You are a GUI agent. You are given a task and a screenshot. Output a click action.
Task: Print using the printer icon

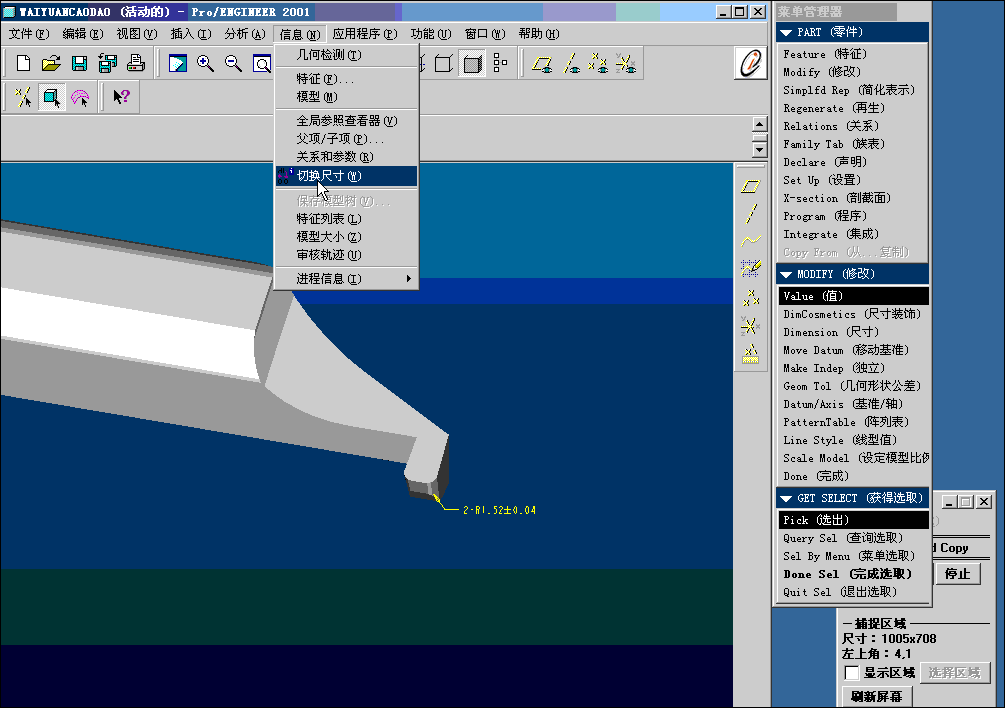pyautogui.click(x=135, y=63)
